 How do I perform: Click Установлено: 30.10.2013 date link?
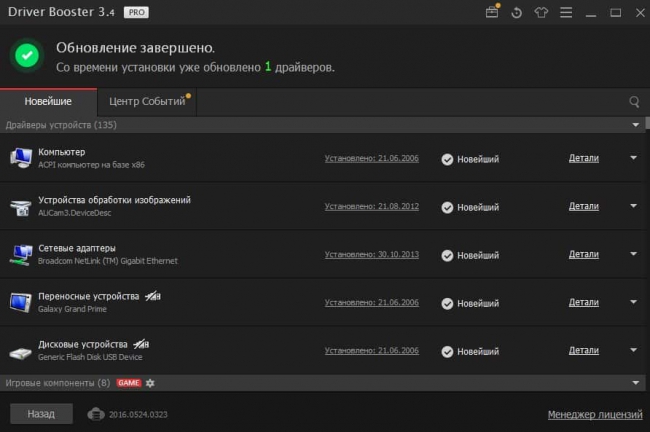coord(372,255)
